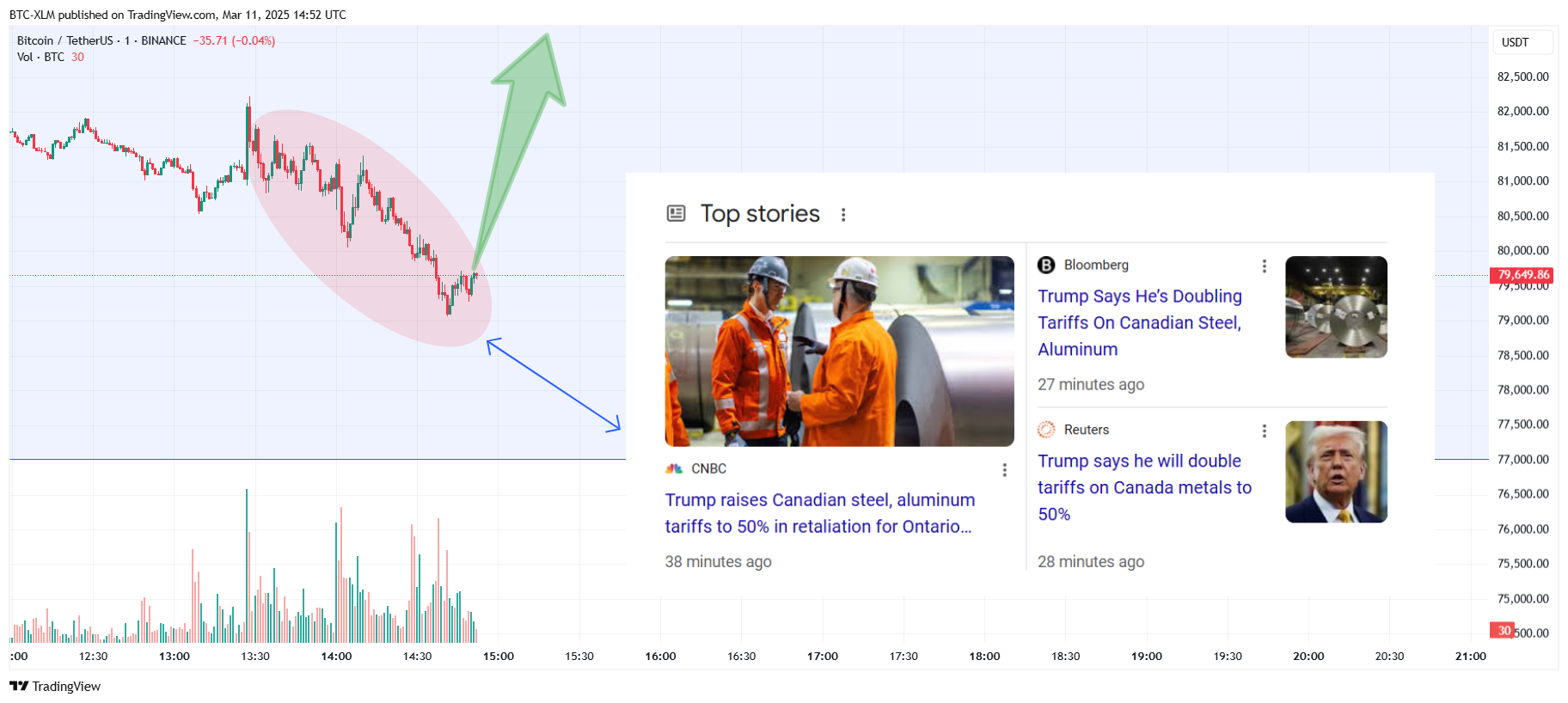Image resolution: width=1568 pixels, height=703 pixels.
Task: Open the Bloomberg story options menu
Action: (1264, 266)
